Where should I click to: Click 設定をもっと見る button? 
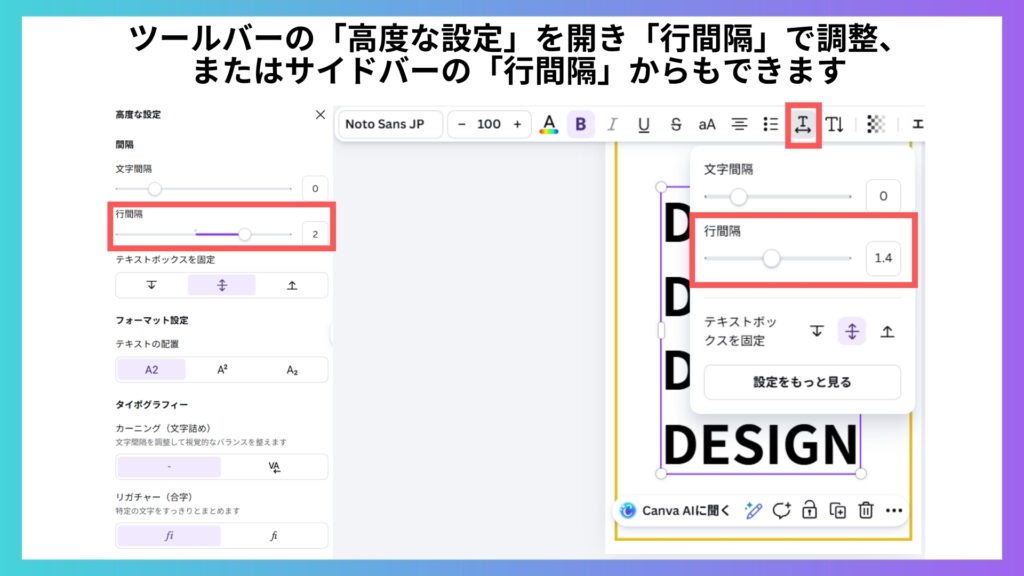click(x=802, y=382)
